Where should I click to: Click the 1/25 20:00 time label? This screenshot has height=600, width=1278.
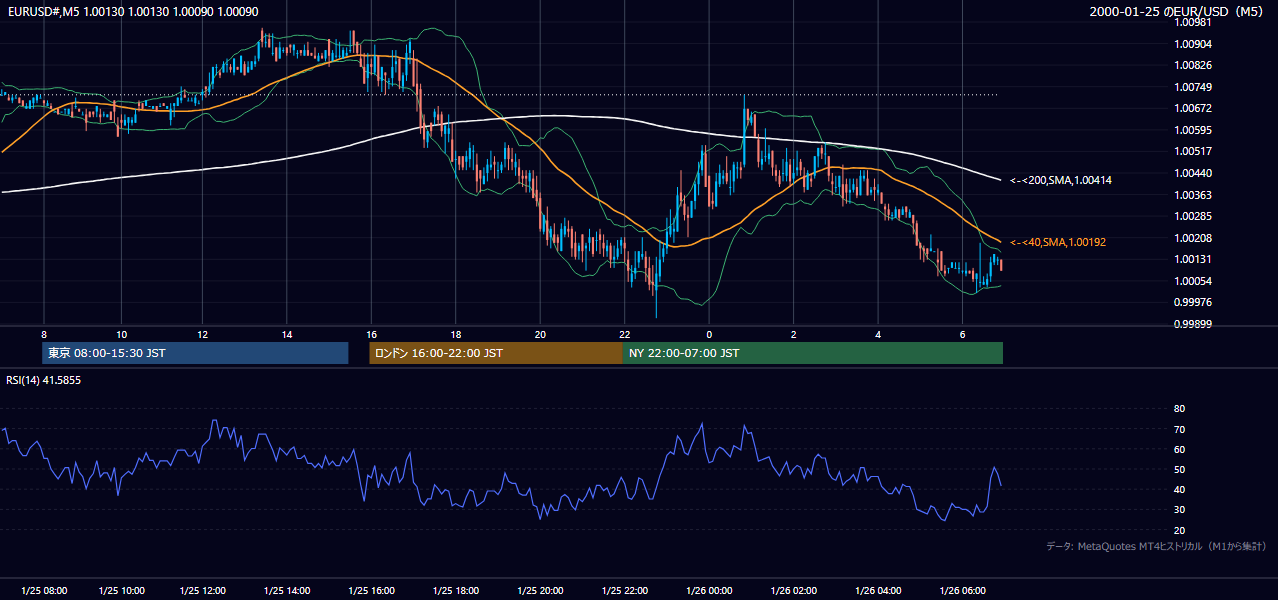point(540,590)
